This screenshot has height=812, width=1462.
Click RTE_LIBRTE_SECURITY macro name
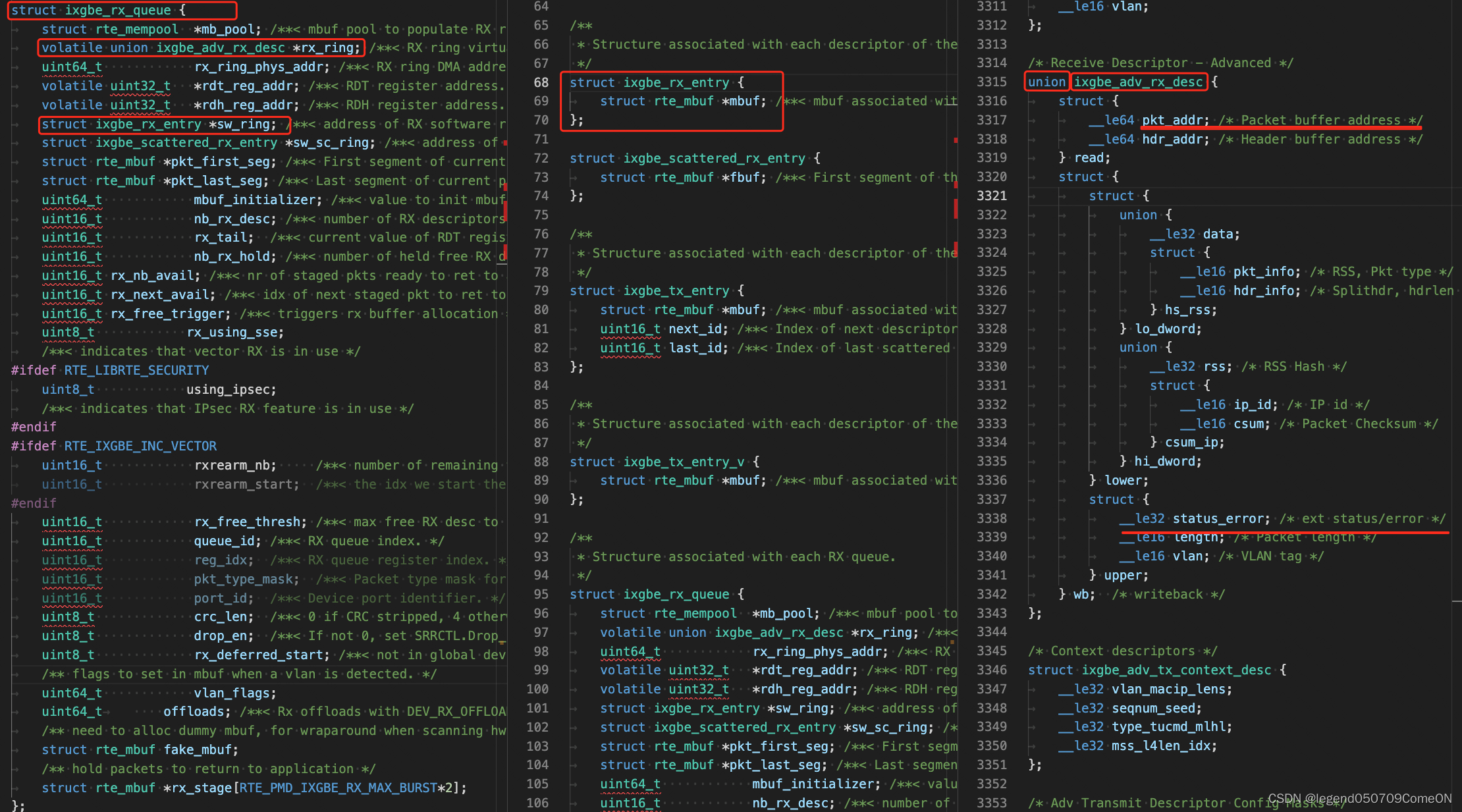pyautogui.click(x=136, y=370)
